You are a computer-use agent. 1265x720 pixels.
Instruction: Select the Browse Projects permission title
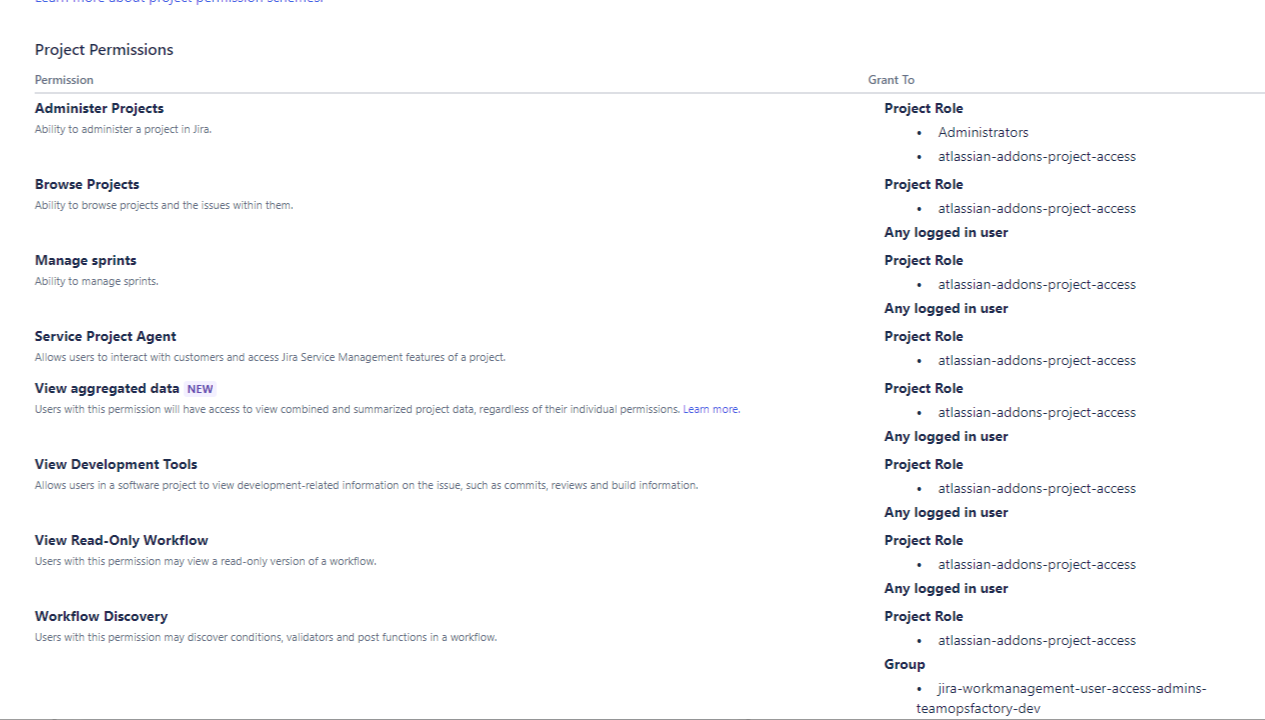(x=87, y=184)
